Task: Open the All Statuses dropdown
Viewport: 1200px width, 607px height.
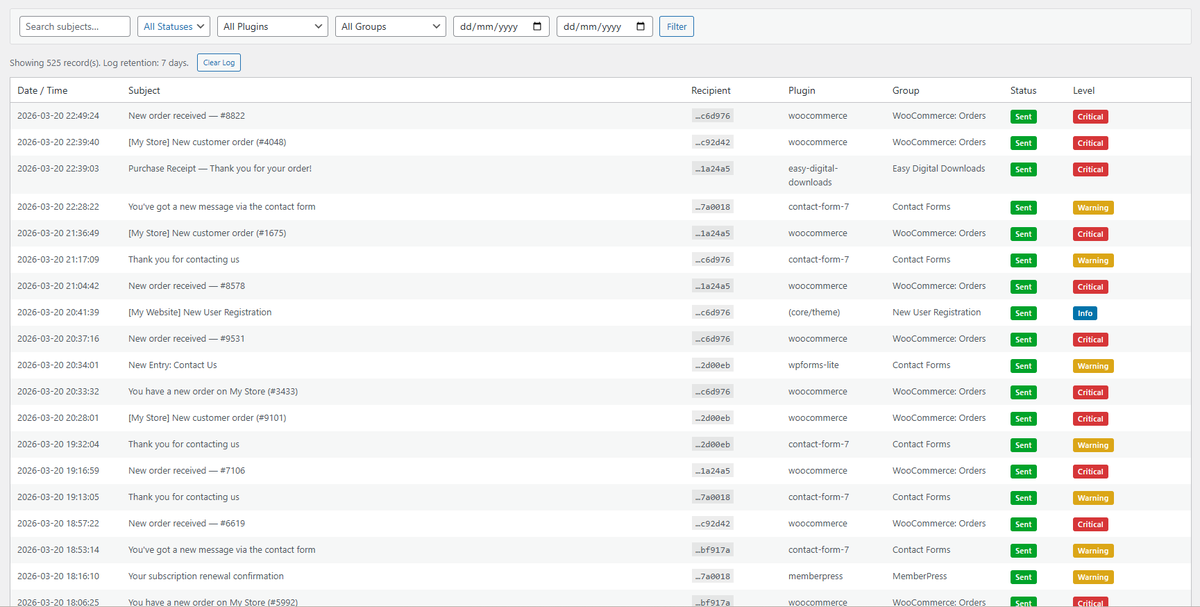Action: (173, 26)
